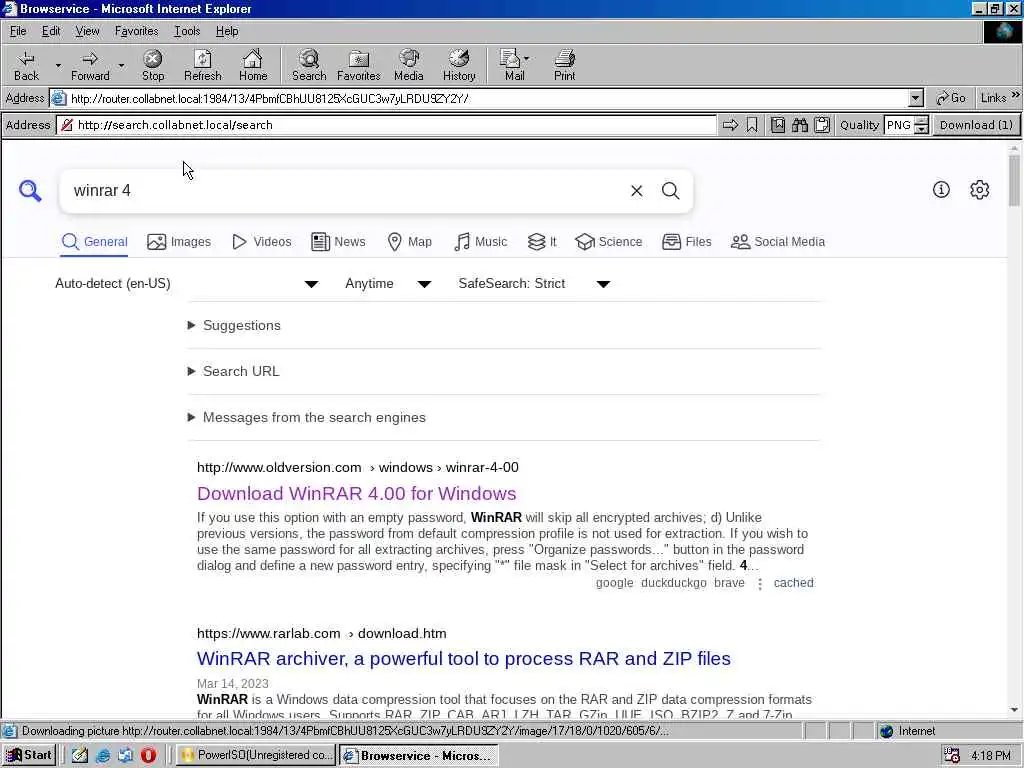
Task: Open the Anytime time range dropdown
Action: pos(388,283)
